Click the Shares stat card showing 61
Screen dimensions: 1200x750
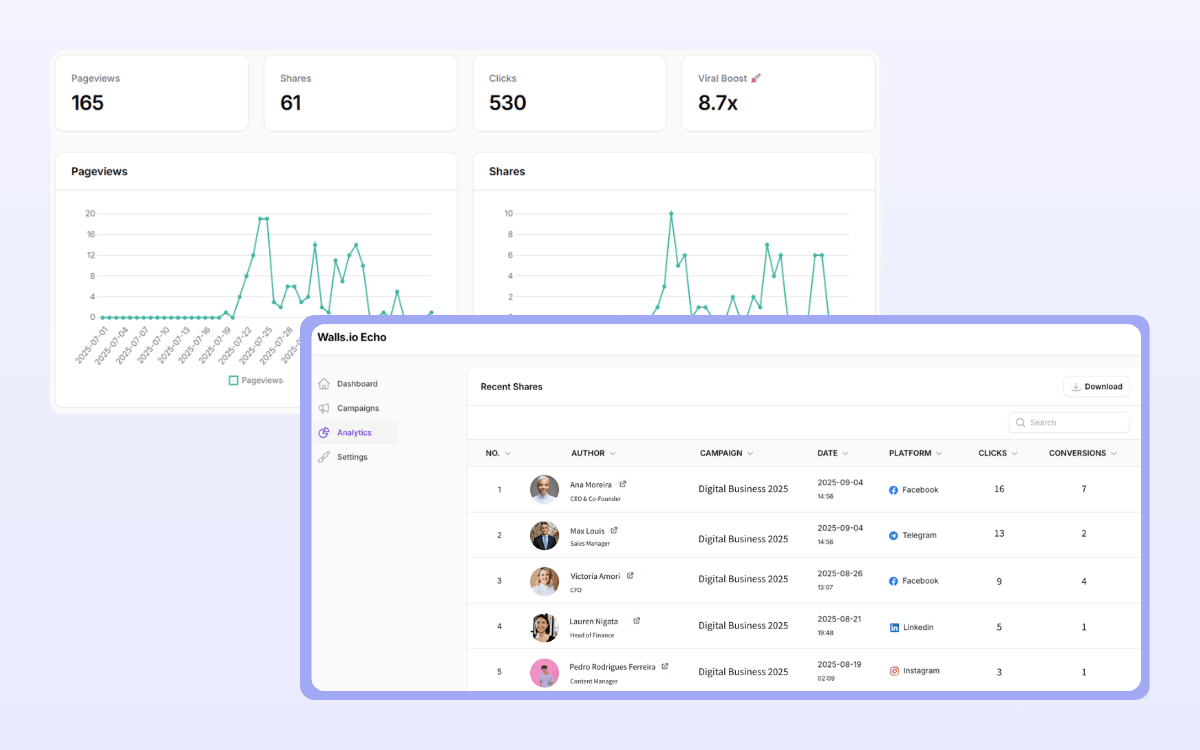click(x=361, y=93)
